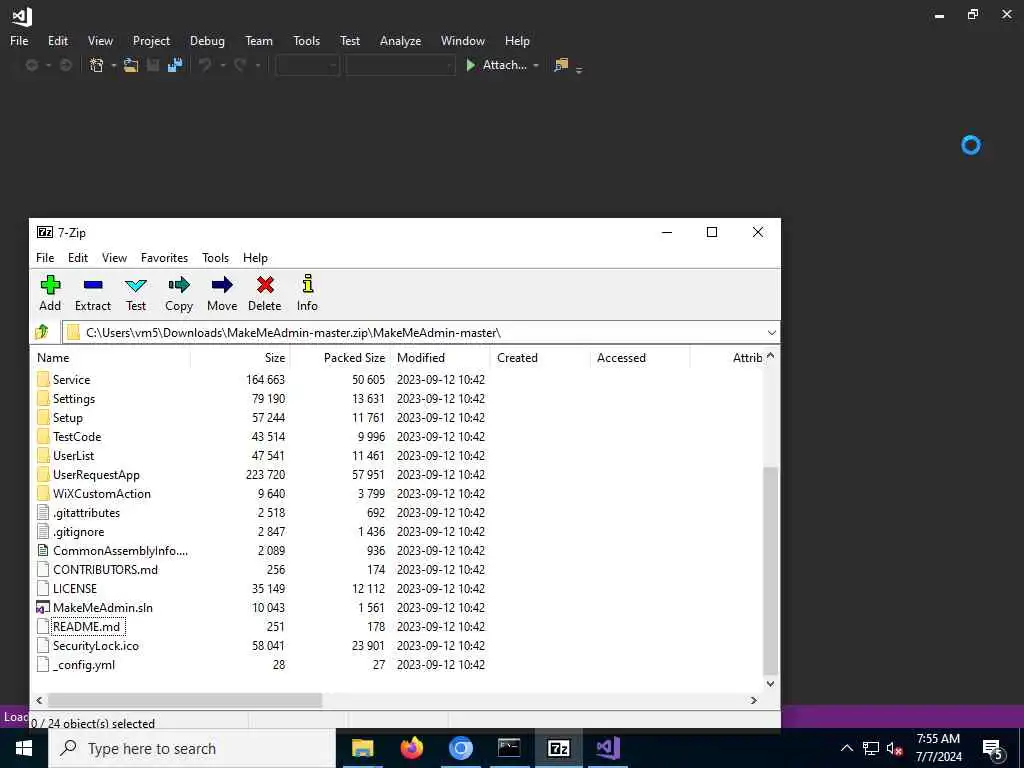The image size is (1024, 768).
Task: Click Navigate Forward icon in Visual Studio toolbar
Action: pyautogui.click(x=65, y=65)
